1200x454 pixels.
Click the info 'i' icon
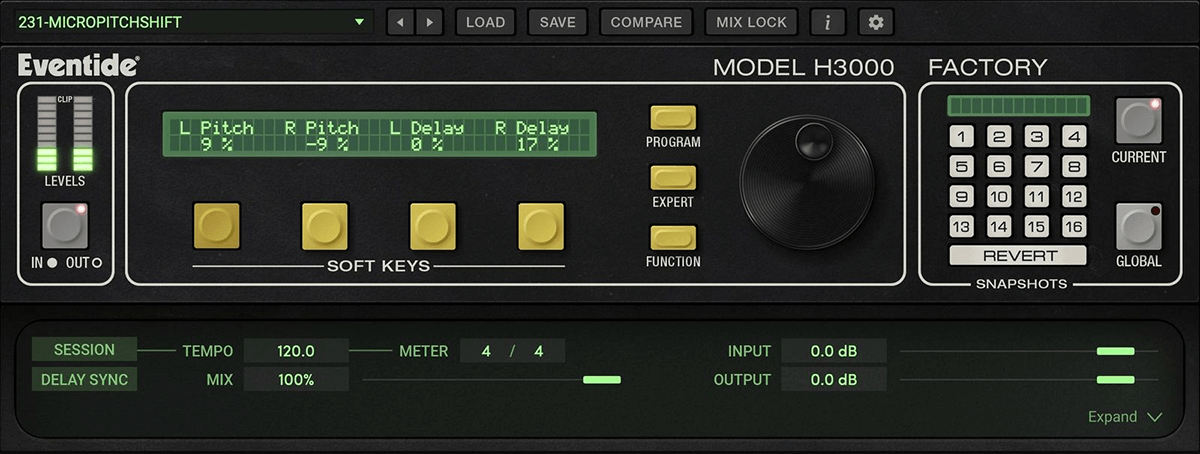pos(828,22)
